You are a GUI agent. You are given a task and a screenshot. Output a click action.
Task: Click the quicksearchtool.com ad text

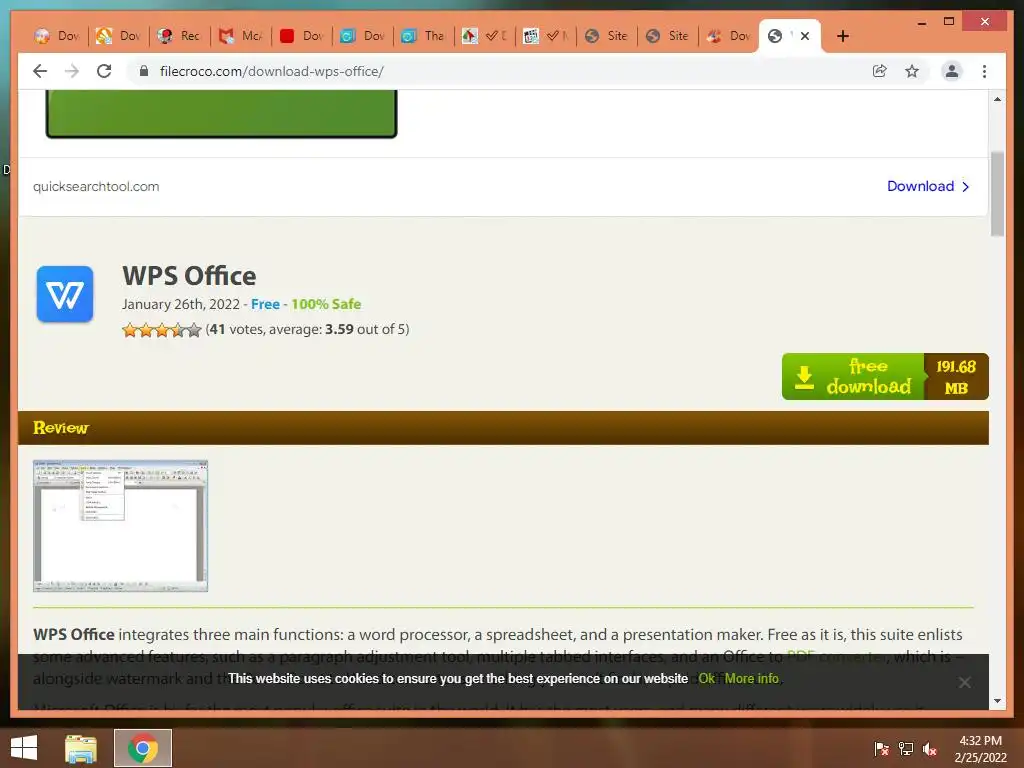(x=96, y=187)
